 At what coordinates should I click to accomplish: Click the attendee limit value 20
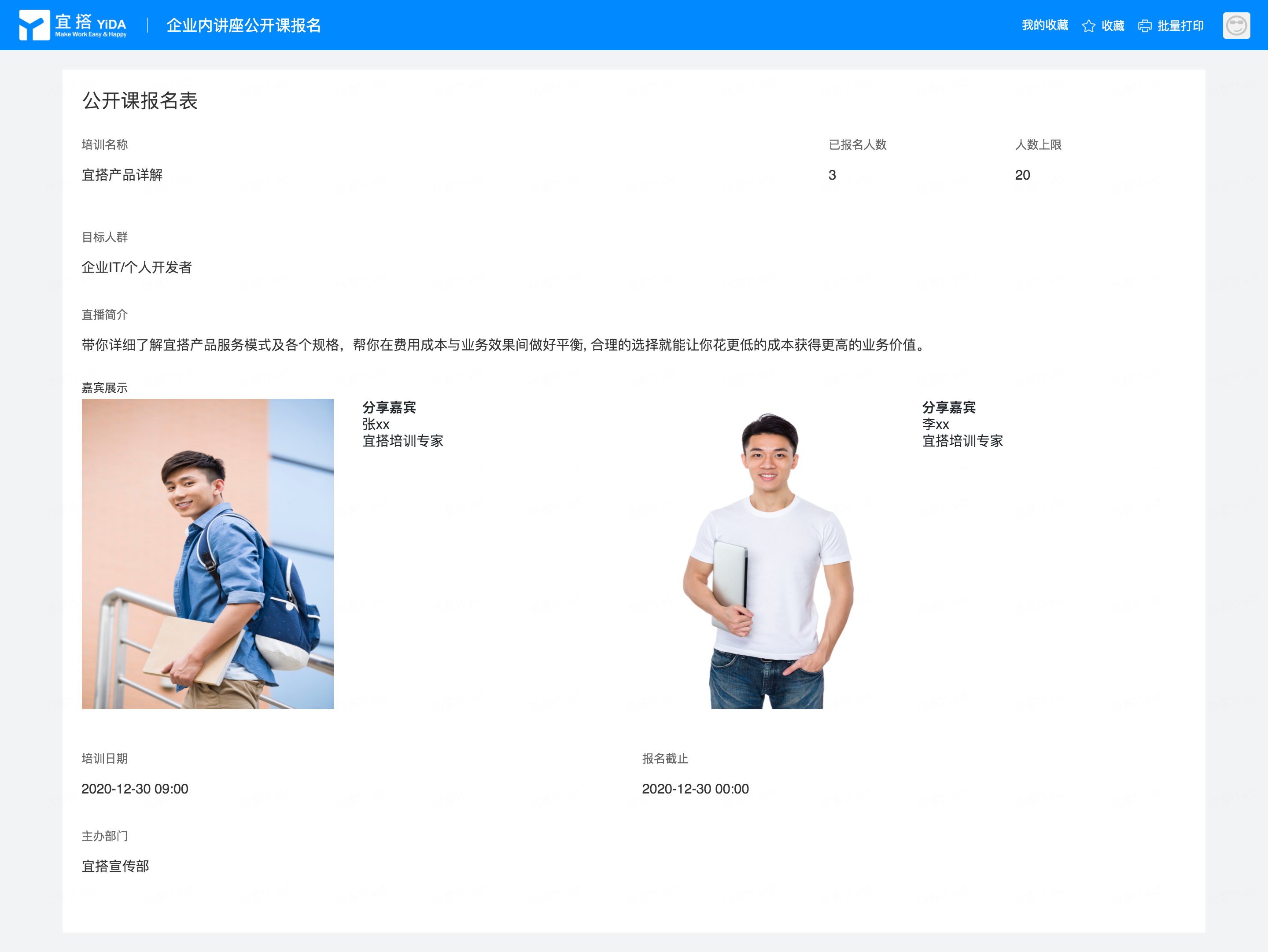pyautogui.click(x=1022, y=175)
